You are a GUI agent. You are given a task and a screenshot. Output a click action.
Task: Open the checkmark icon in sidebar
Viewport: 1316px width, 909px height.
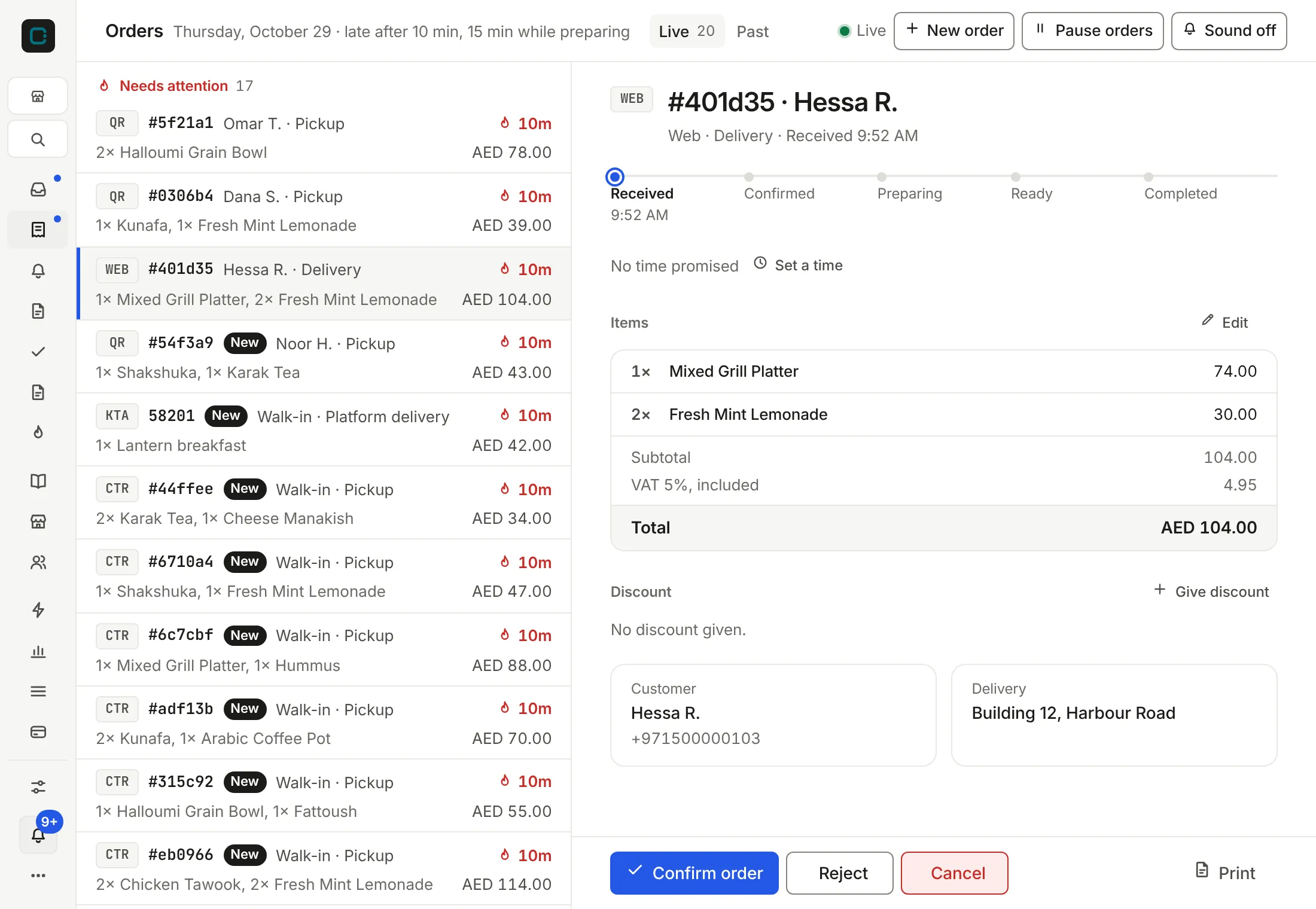click(x=38, y=352)
